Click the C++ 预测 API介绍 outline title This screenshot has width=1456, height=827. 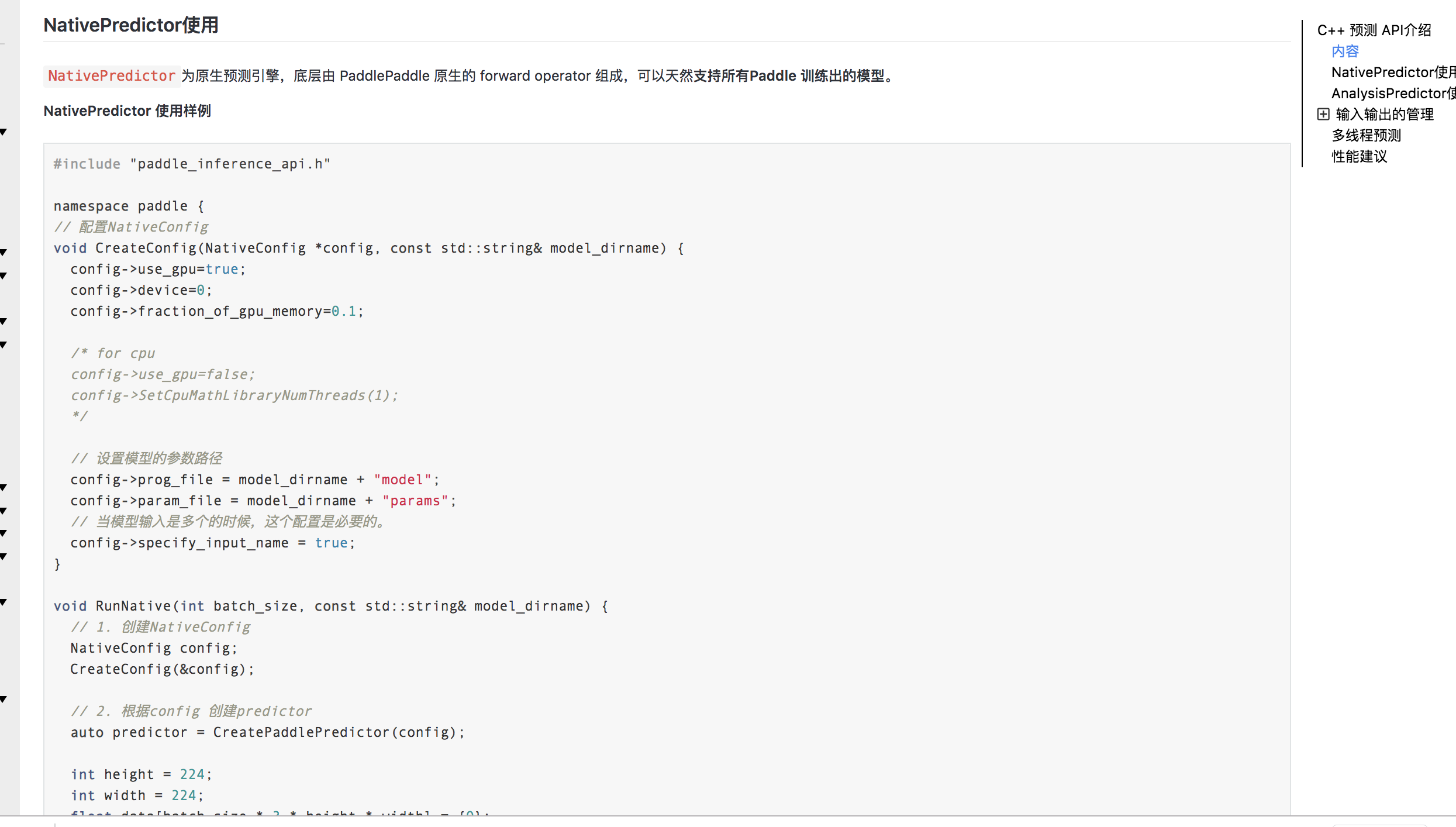[x=1374, y=30]
